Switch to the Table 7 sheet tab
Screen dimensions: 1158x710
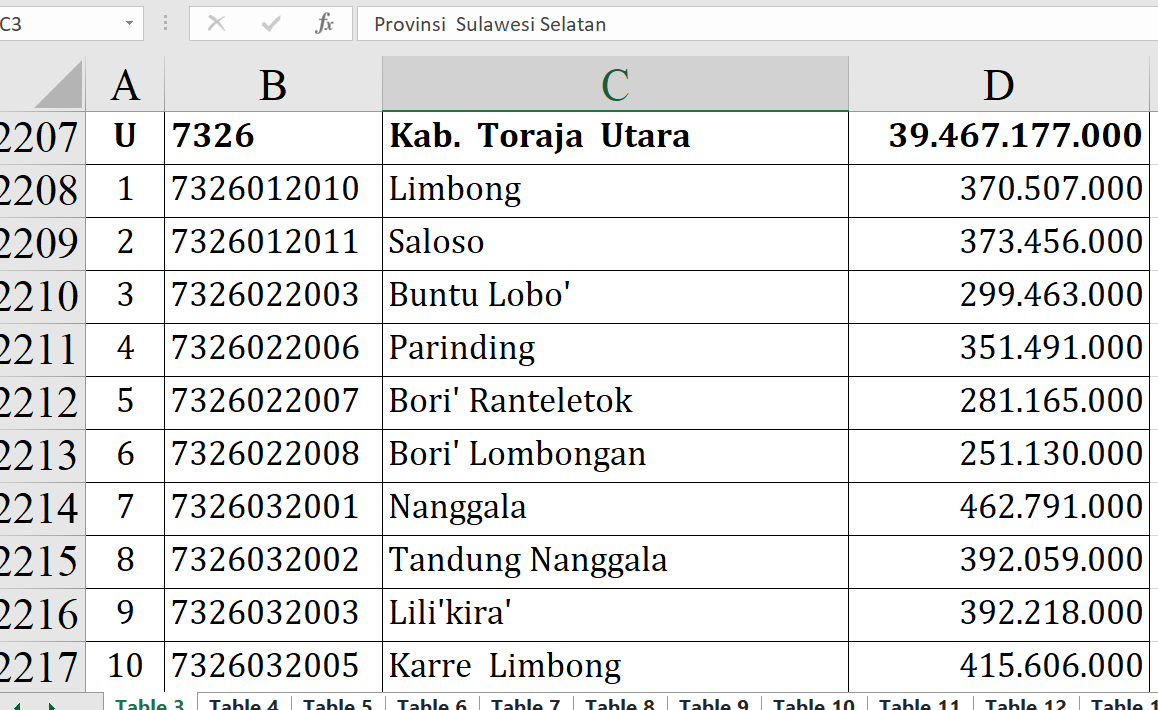526,703
